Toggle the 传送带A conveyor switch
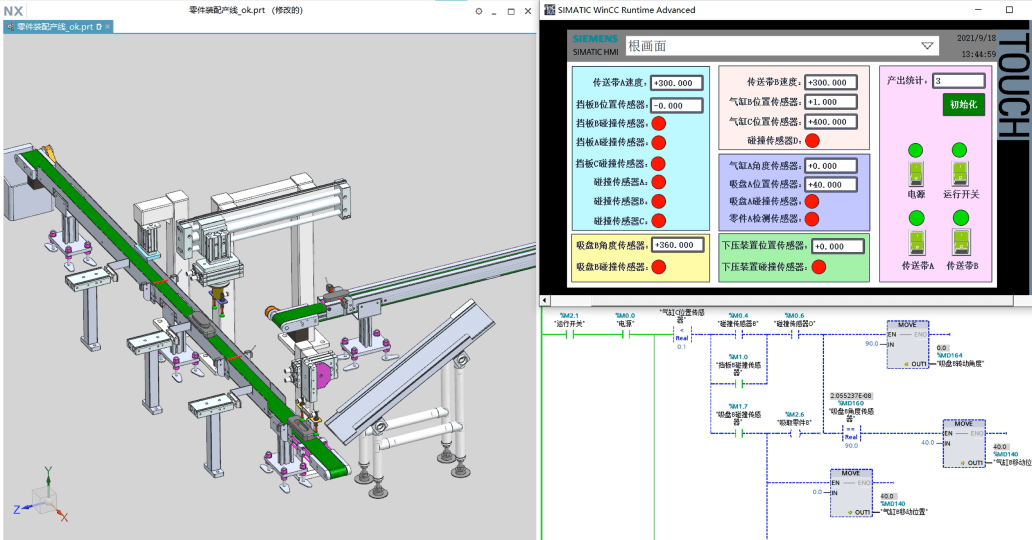 pos(917,243)
